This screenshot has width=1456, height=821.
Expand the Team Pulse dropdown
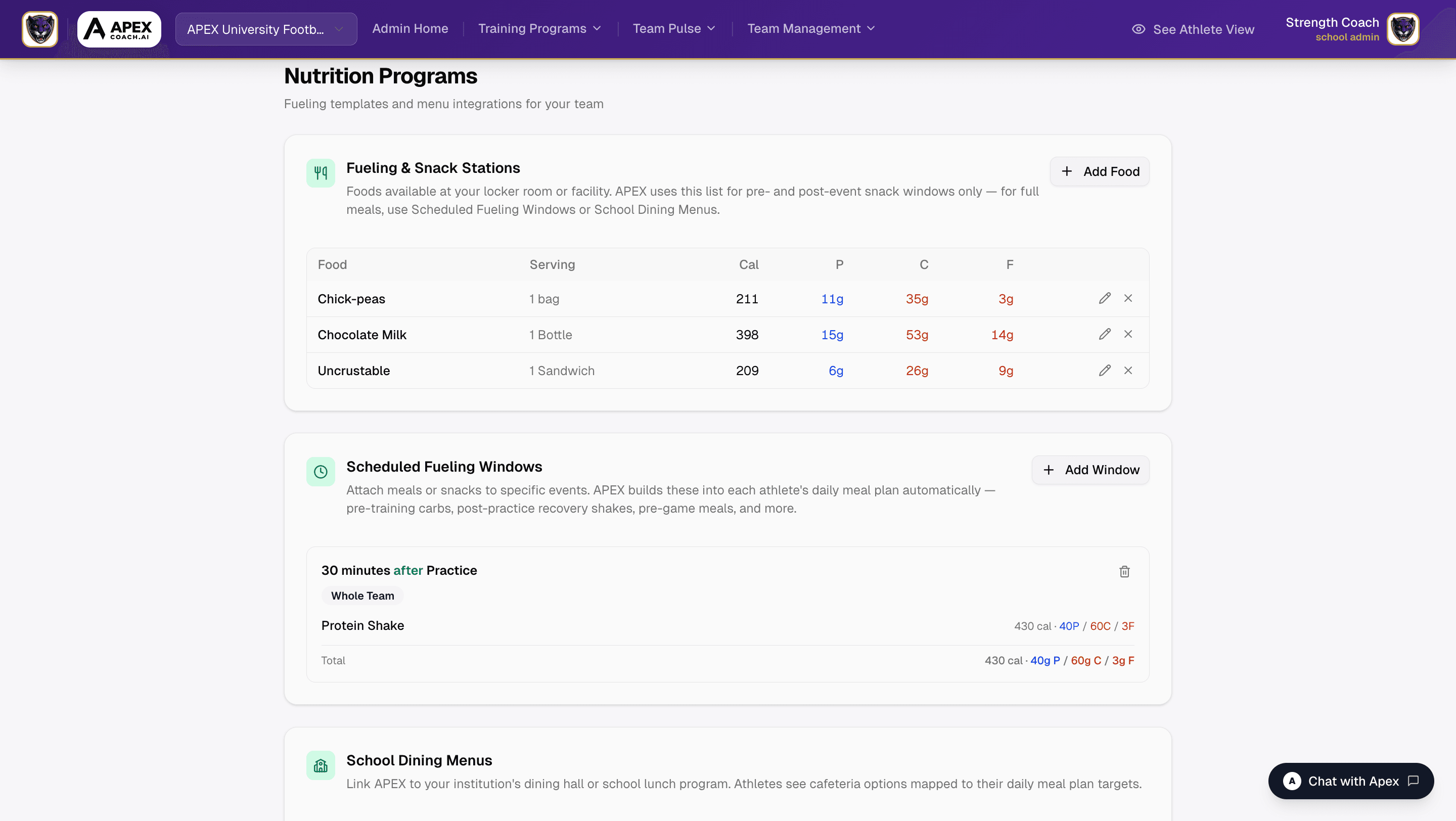[674, 29]
